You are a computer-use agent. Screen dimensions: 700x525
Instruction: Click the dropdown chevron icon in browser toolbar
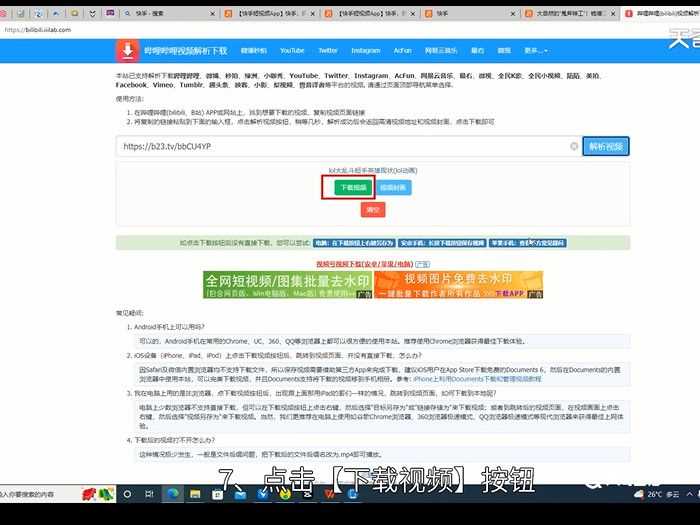pyautogui.click(x=92, y=14)
